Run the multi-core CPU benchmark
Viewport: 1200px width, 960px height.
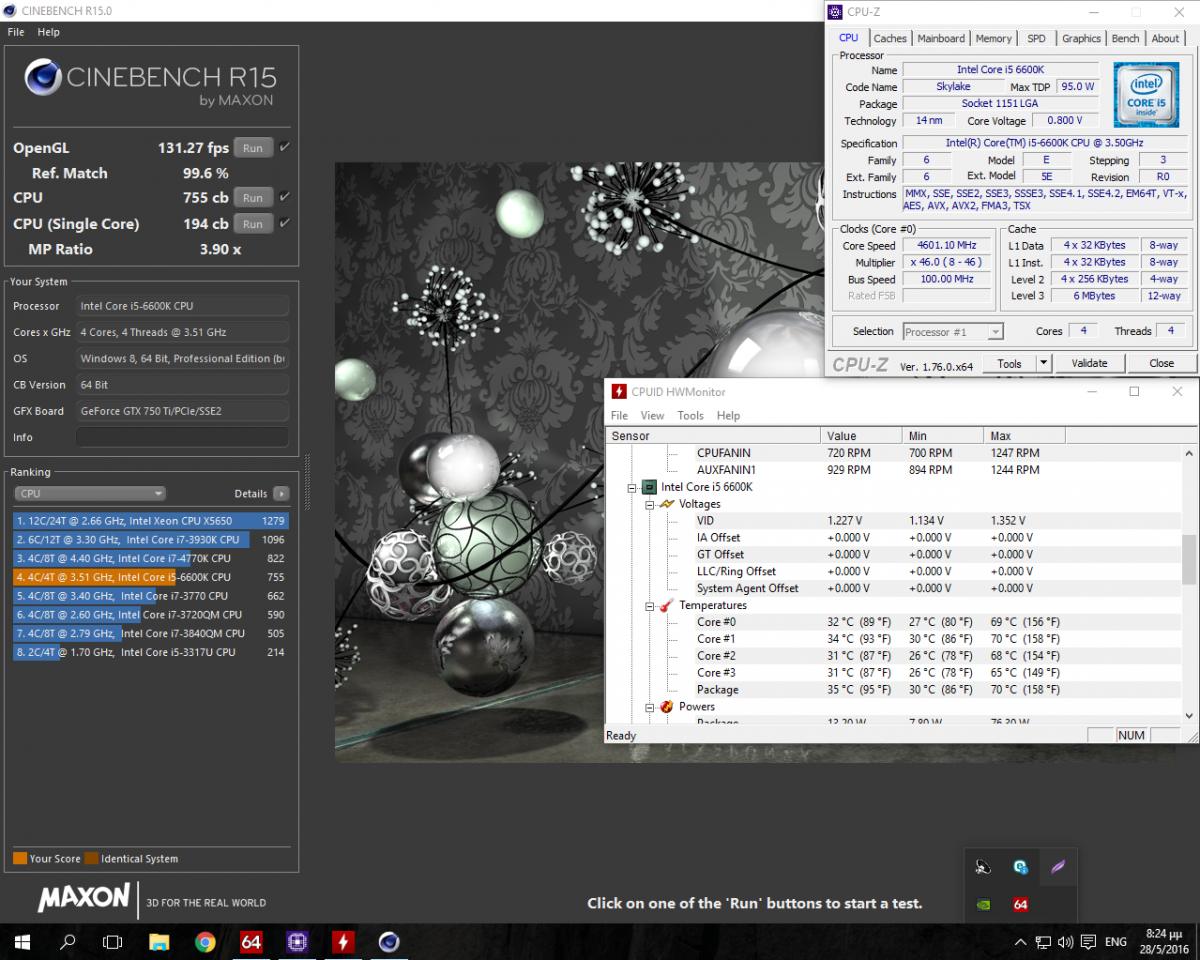point(253,198)
